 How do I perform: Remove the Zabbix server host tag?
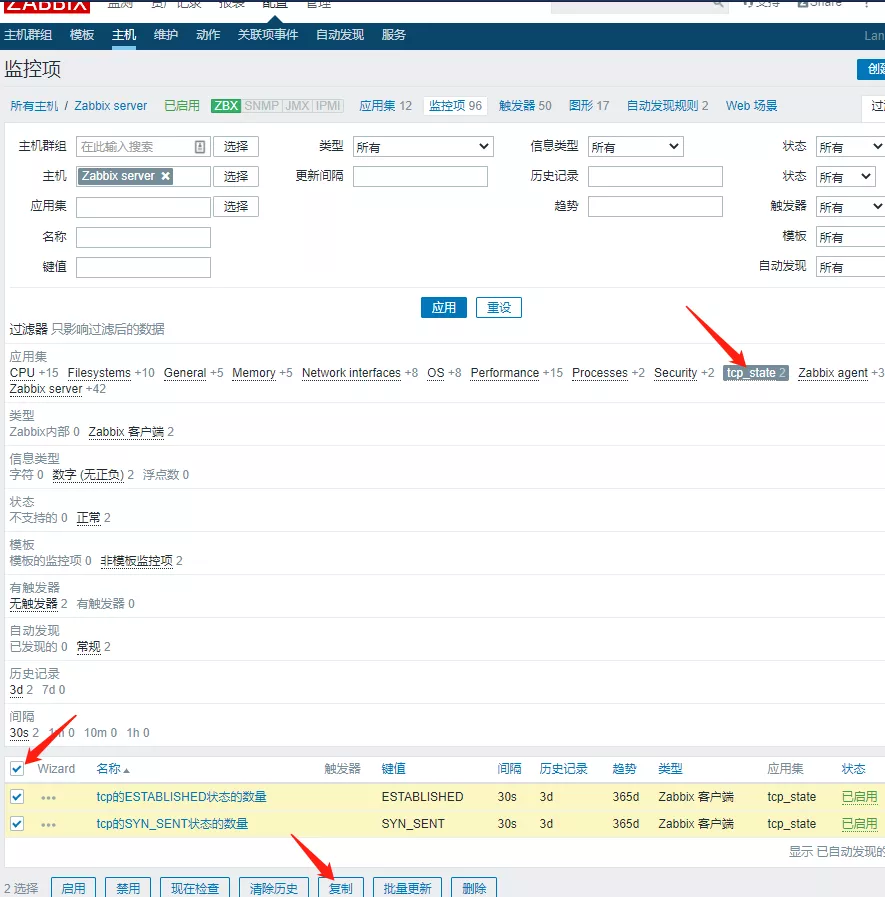(166, 176)
